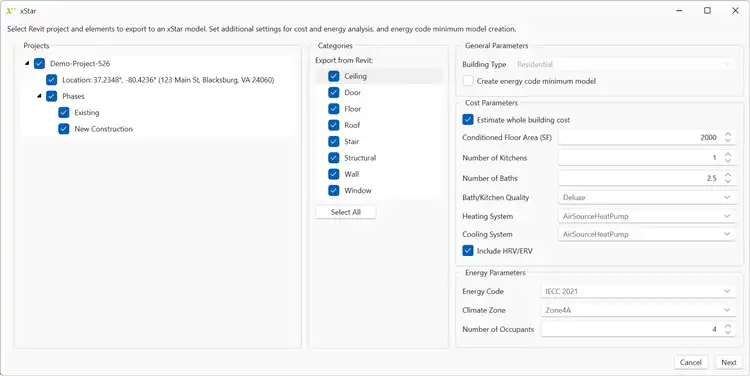Decrease Number of Baths with down arrow
This screenshot has height=376, width=750.
coord(728,181)
